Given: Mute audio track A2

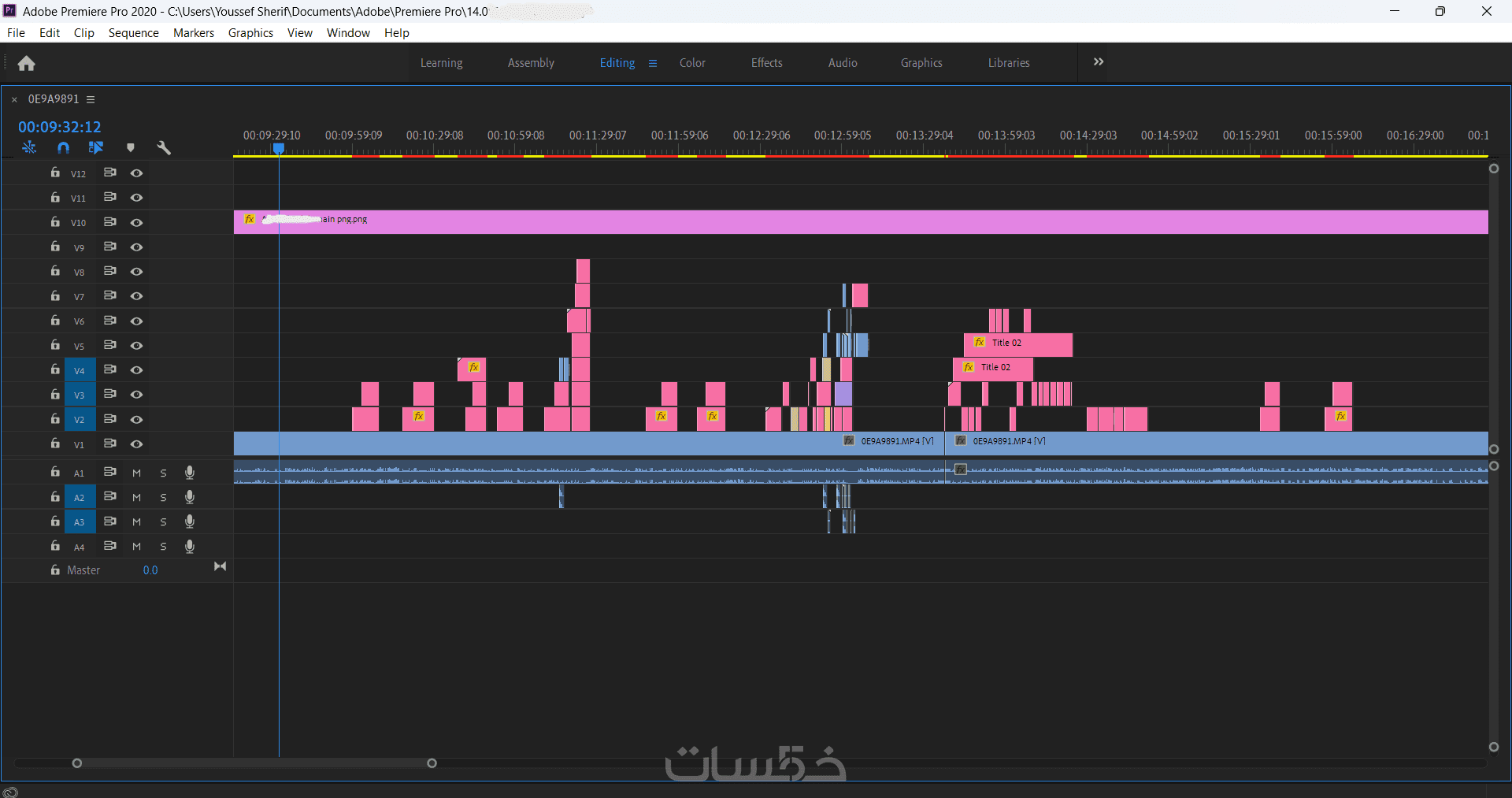Looking at the screenshot, I should [136, 497].
